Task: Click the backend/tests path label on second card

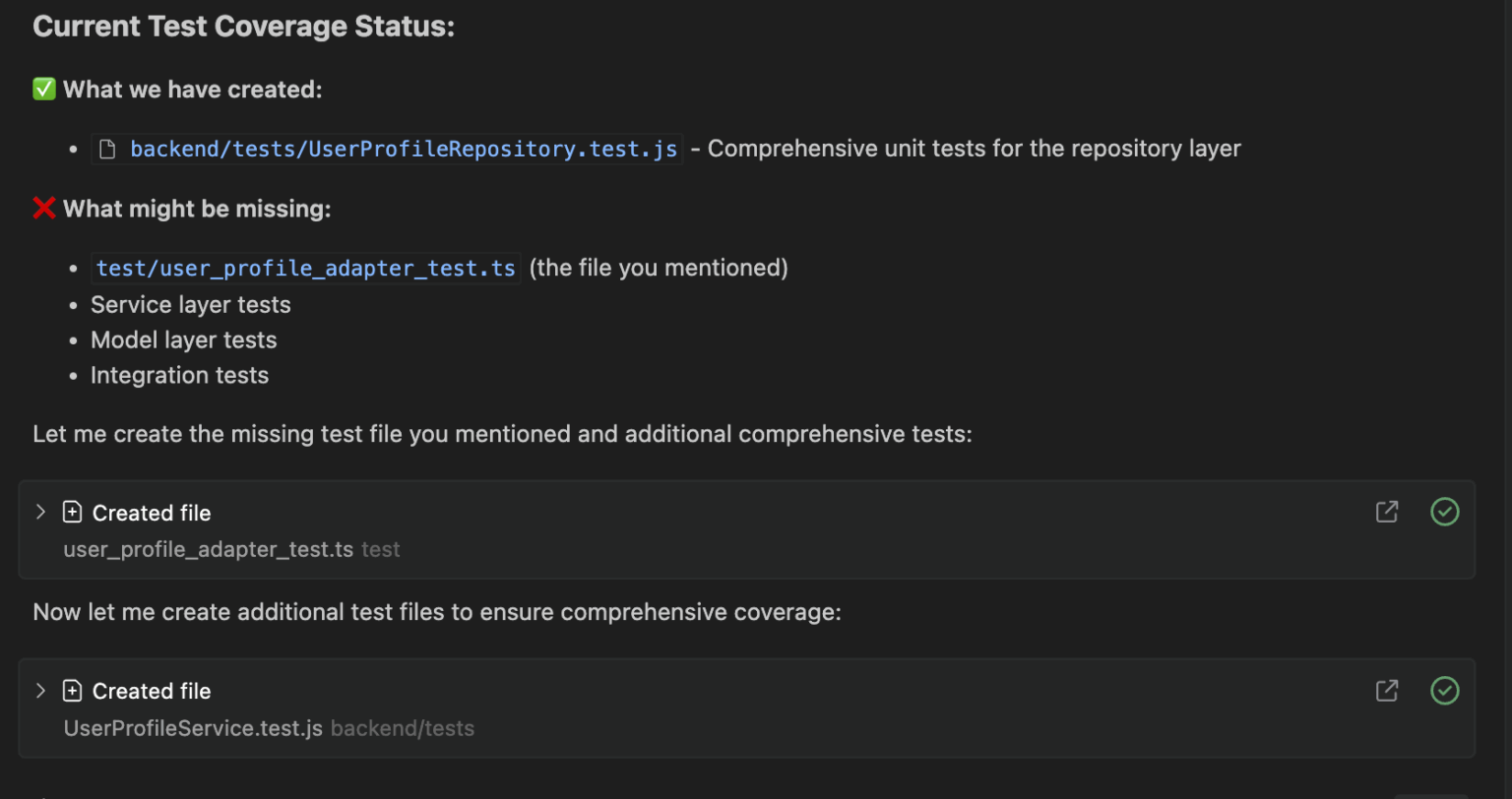Action: coord(404,728)
